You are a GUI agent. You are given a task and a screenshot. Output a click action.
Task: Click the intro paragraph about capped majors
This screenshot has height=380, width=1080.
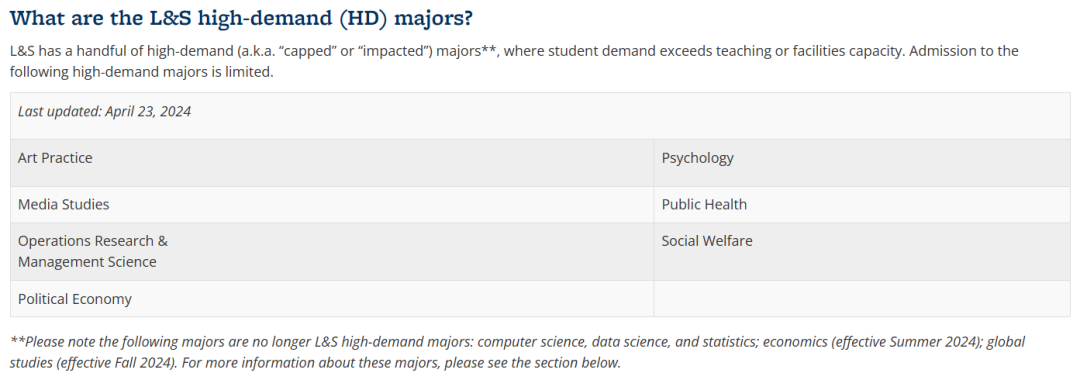[x=514, y=61]
